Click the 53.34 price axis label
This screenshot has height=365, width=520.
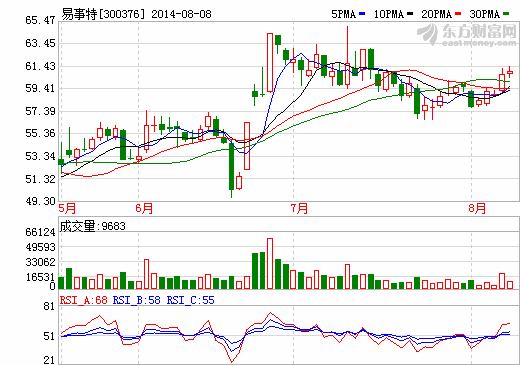[40, 156]
